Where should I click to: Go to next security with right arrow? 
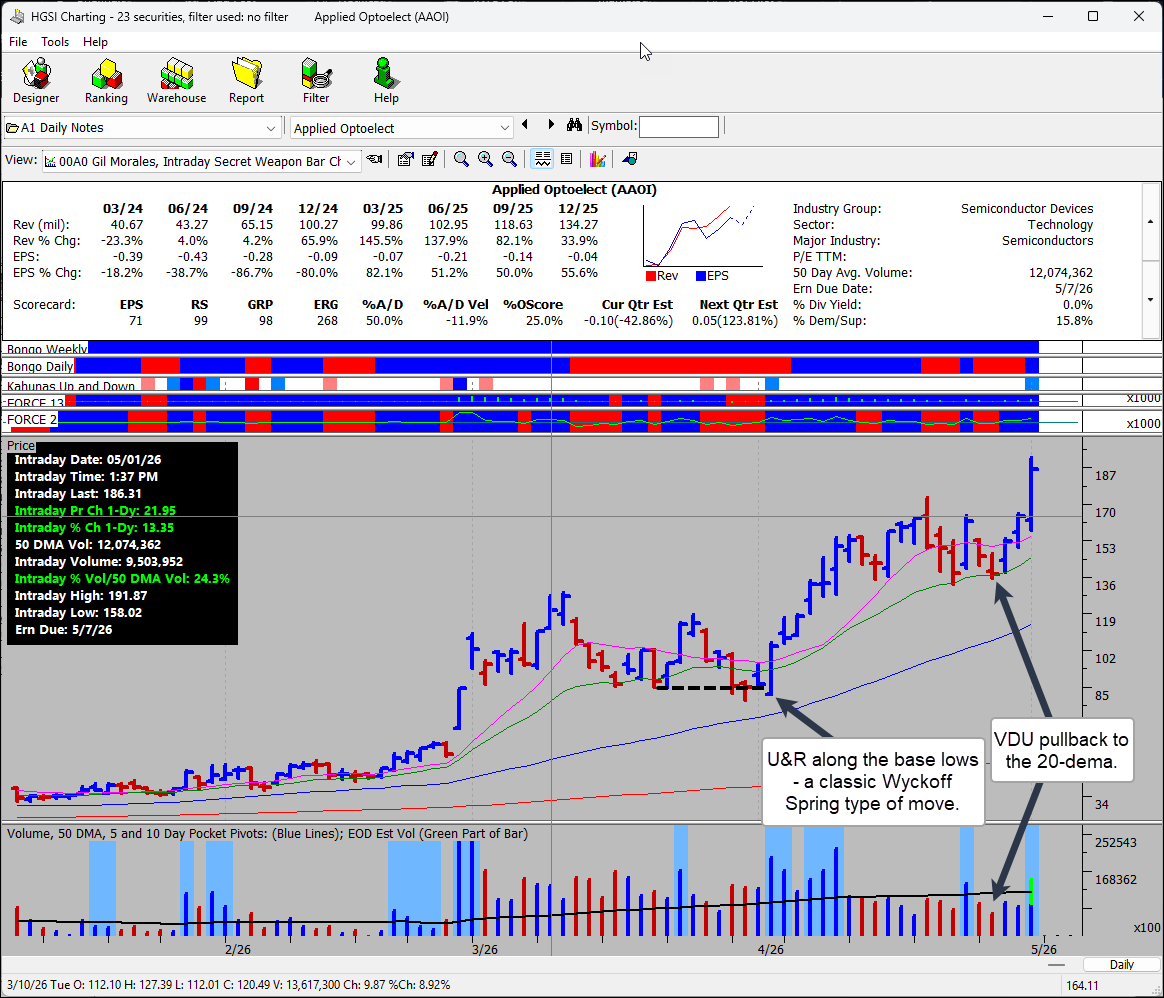point(551,125)
